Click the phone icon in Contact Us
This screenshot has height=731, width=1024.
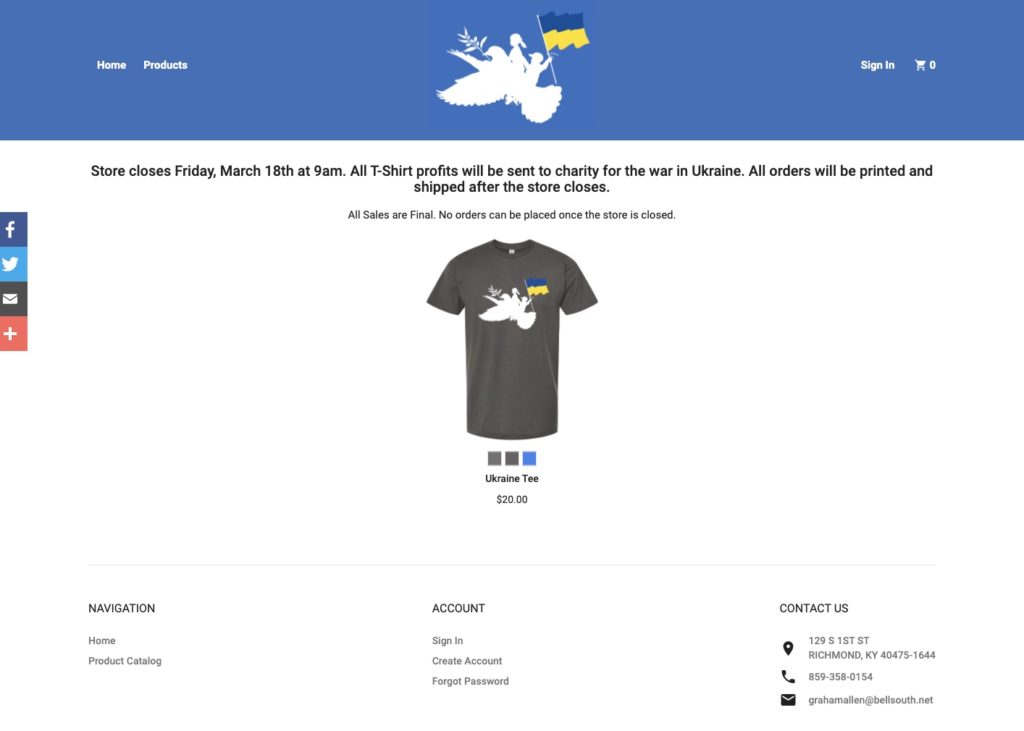click(788, 677)
